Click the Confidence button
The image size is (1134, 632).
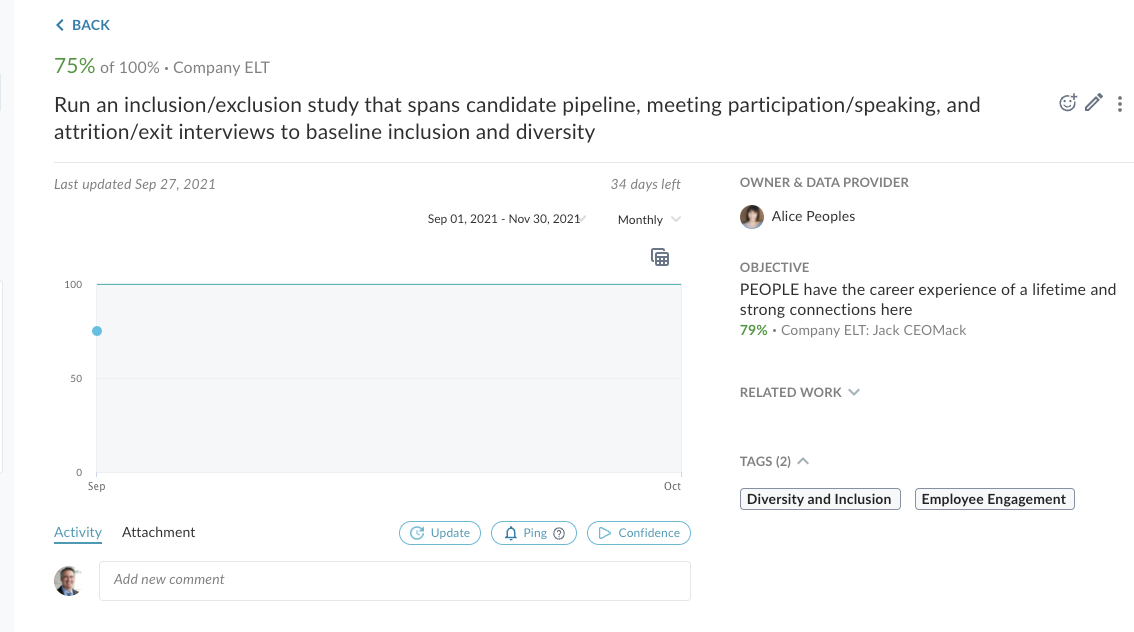[639, 533]
